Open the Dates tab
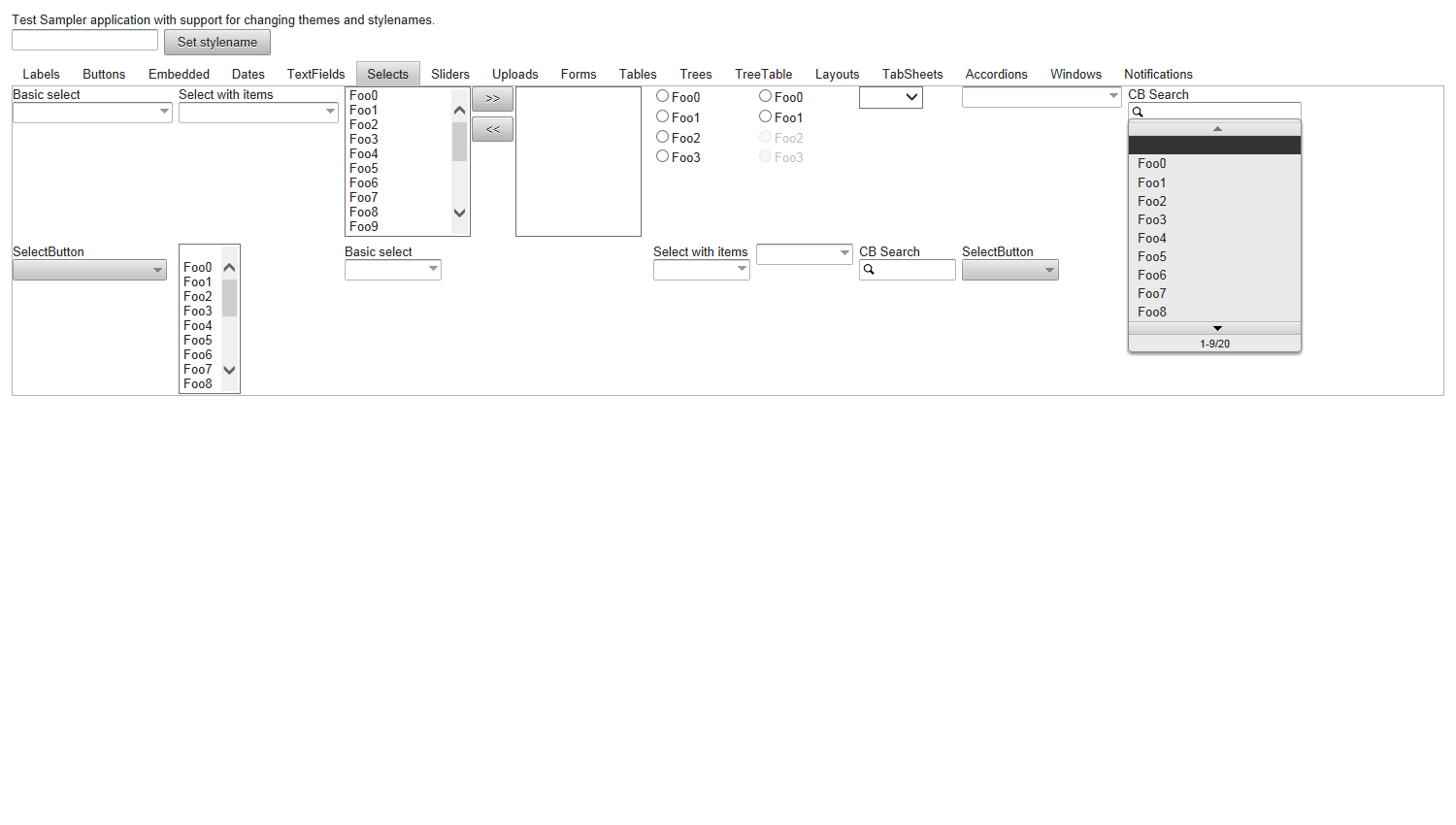Viewport: 1456px width, 825px height. point(248,74)
